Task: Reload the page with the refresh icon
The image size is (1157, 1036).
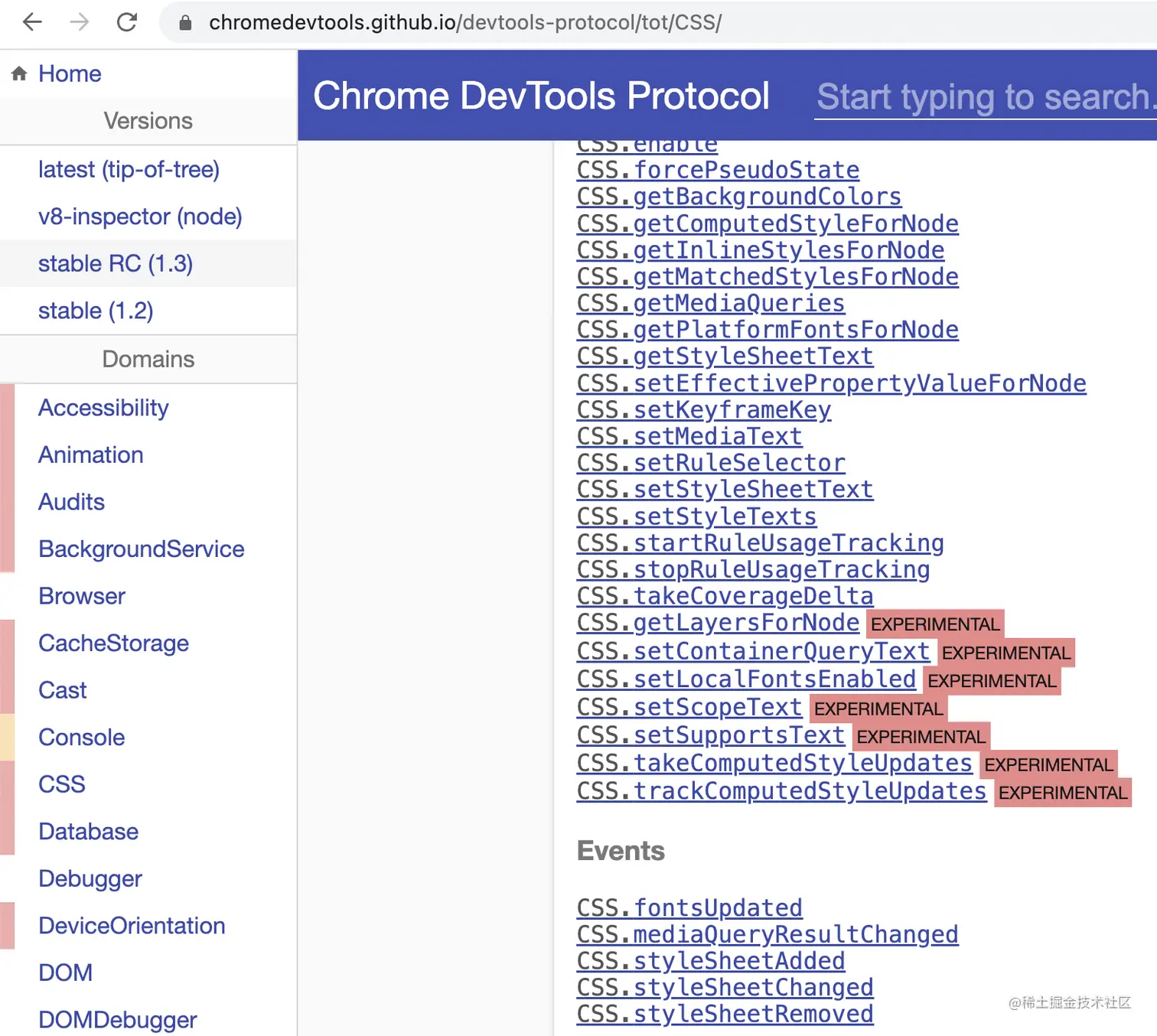Action: coord(127,22)
